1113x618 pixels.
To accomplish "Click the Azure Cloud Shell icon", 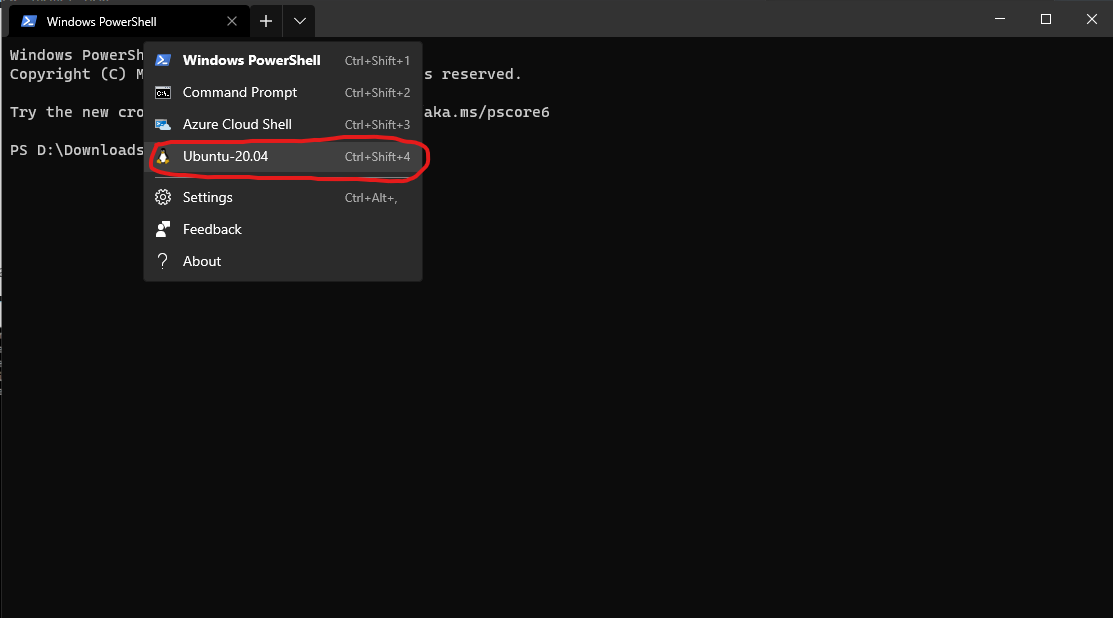I will (x=163, y=125).
